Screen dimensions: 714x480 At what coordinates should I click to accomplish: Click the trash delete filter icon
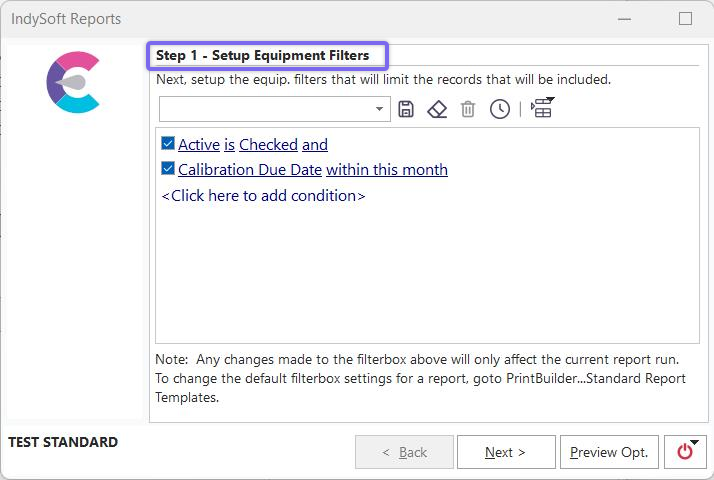[468, 109]
